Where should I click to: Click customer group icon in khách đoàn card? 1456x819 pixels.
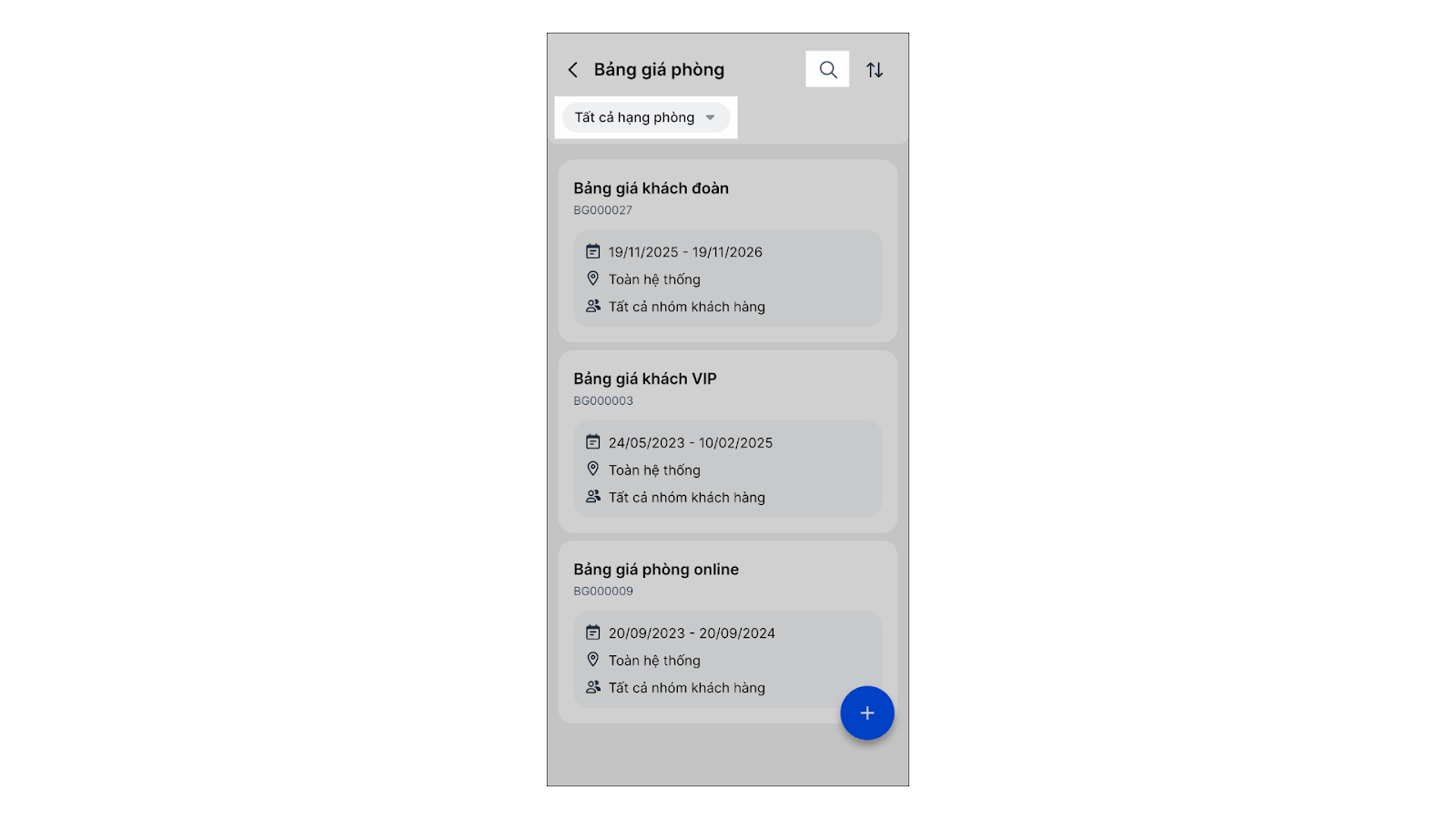click(592, 306)
